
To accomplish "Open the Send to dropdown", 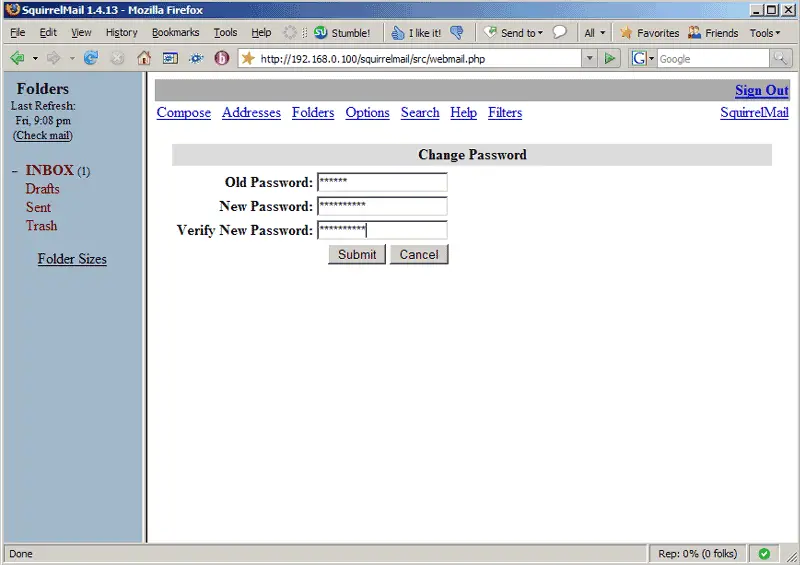I will point(513,33).
